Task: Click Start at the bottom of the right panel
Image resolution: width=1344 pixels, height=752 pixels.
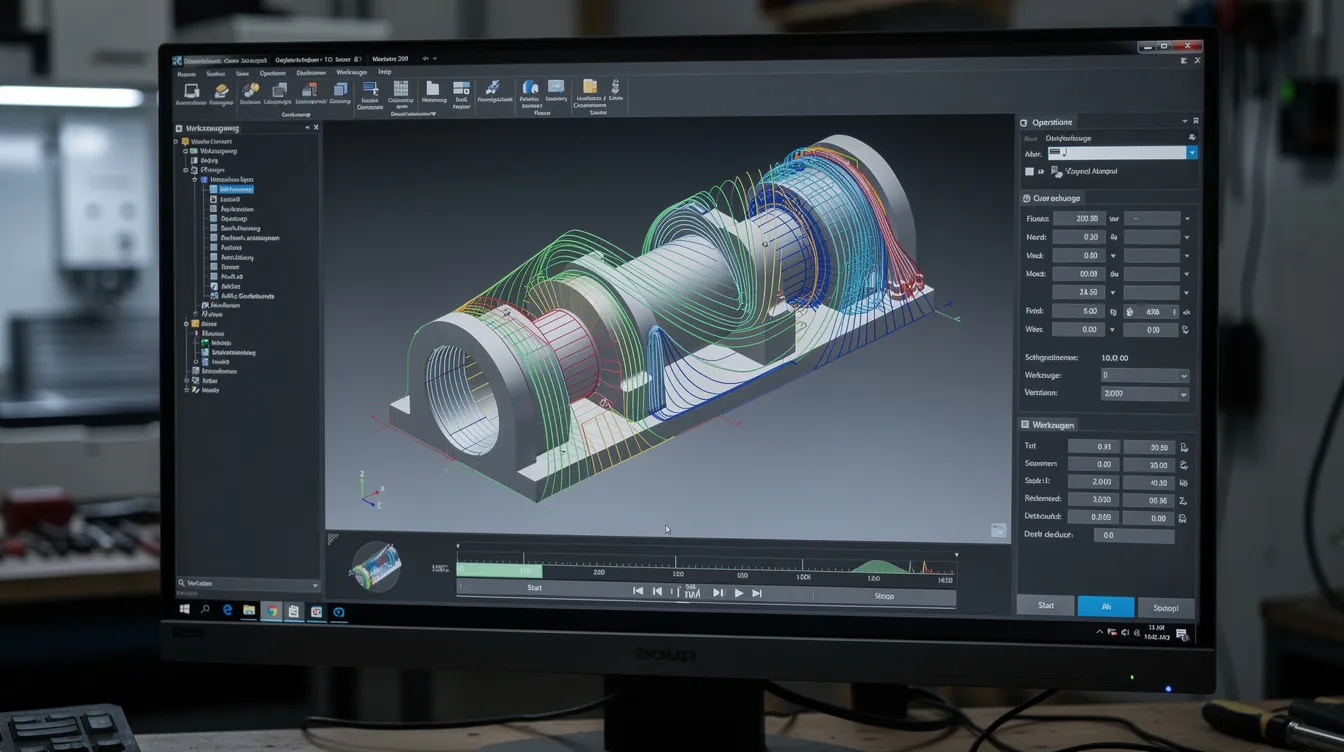Action: click(x=1046, y=606)
